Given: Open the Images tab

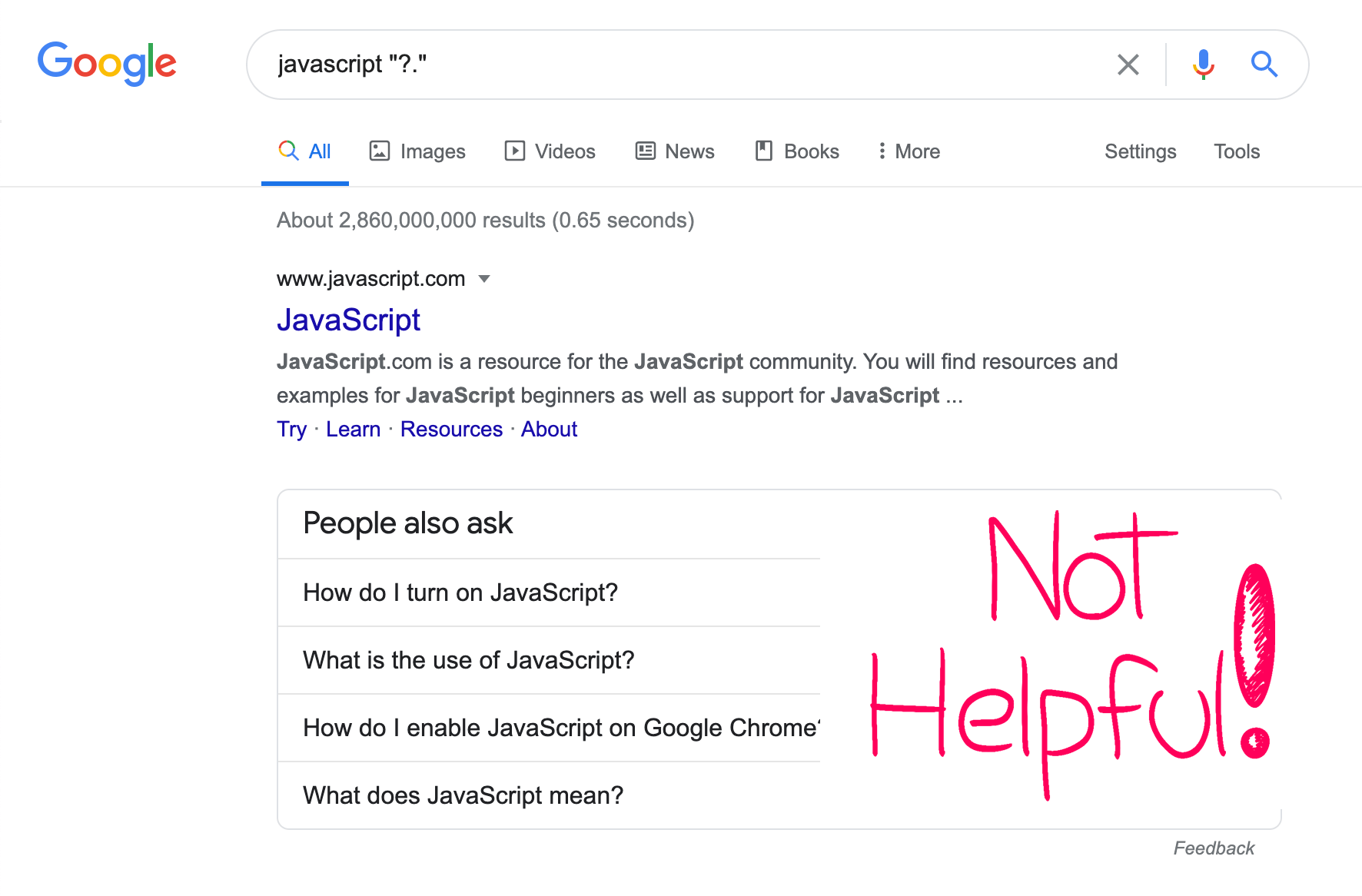Looking at the screenshot, I should point(417,151).
